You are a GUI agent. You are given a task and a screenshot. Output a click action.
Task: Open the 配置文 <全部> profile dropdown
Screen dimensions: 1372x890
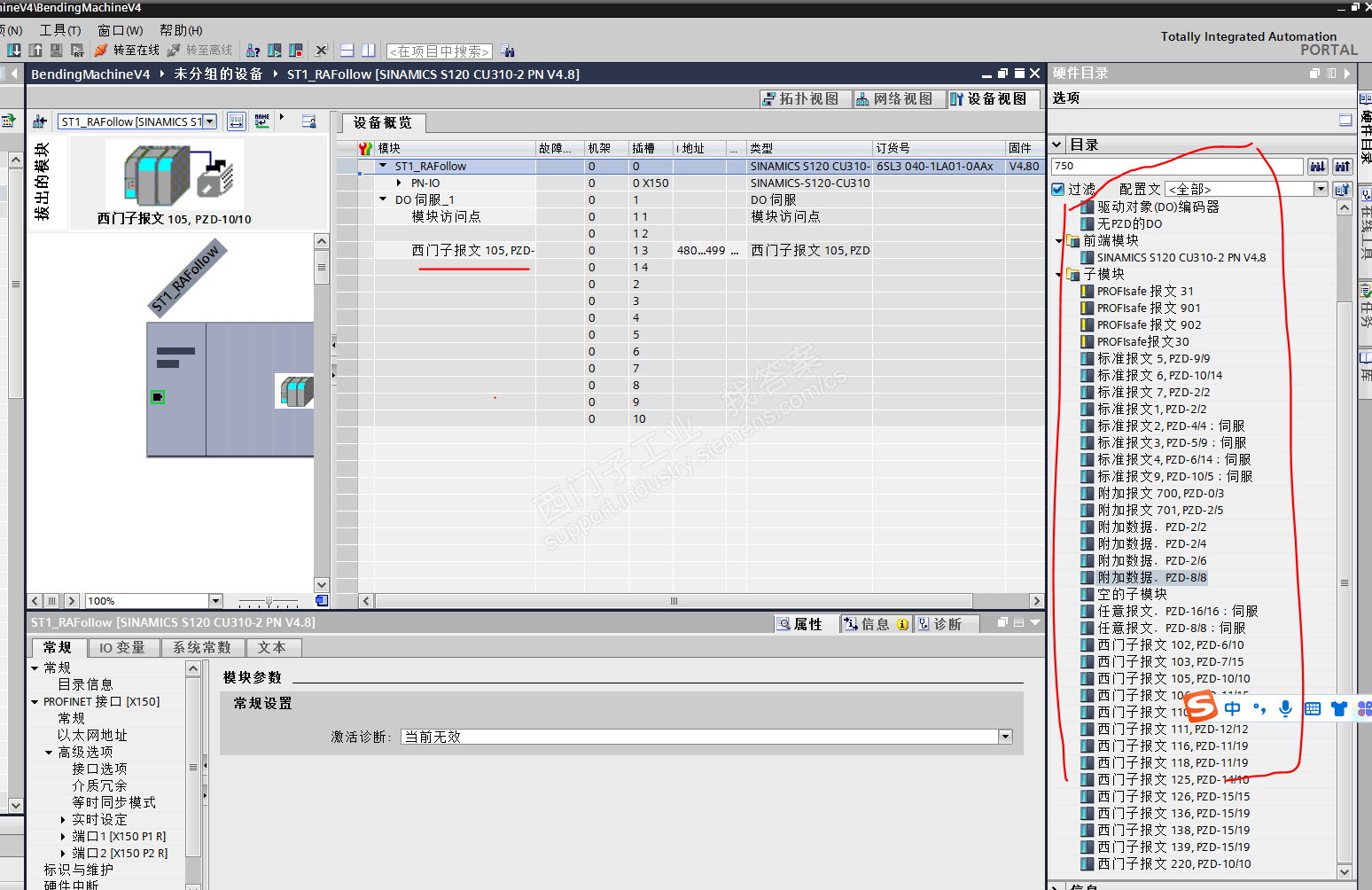1321,189
